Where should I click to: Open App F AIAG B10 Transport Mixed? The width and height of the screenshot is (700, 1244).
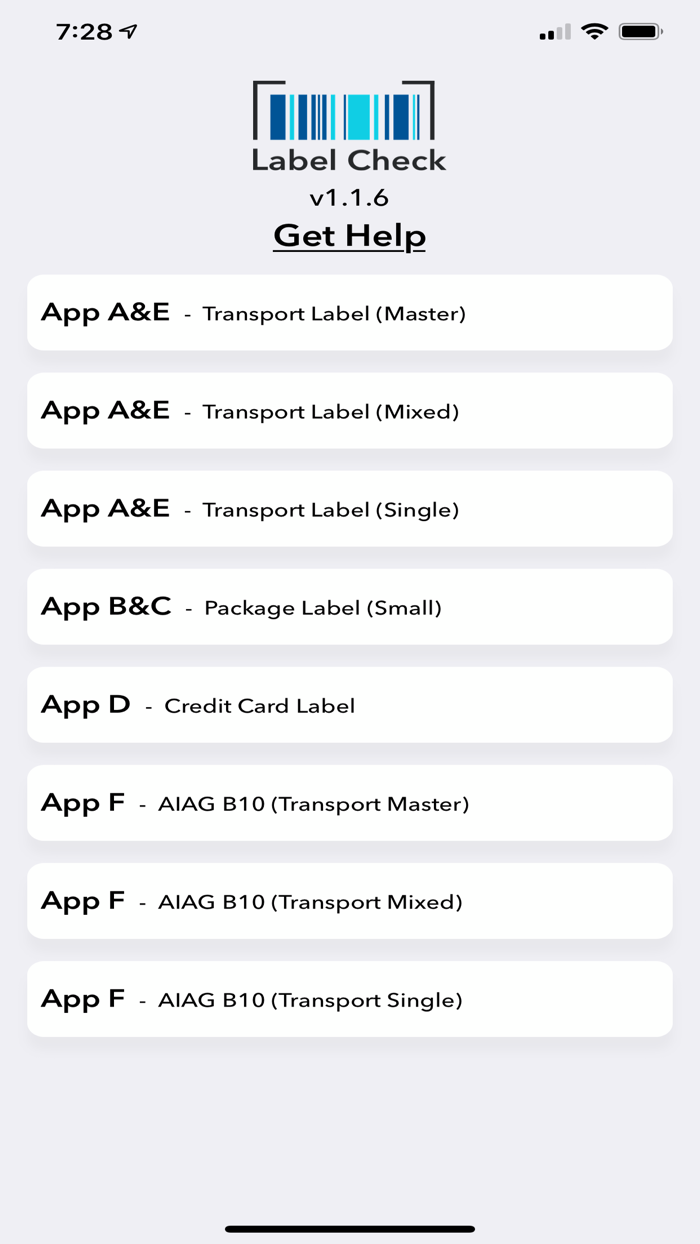pyautogui.click(x=348, y=901)
